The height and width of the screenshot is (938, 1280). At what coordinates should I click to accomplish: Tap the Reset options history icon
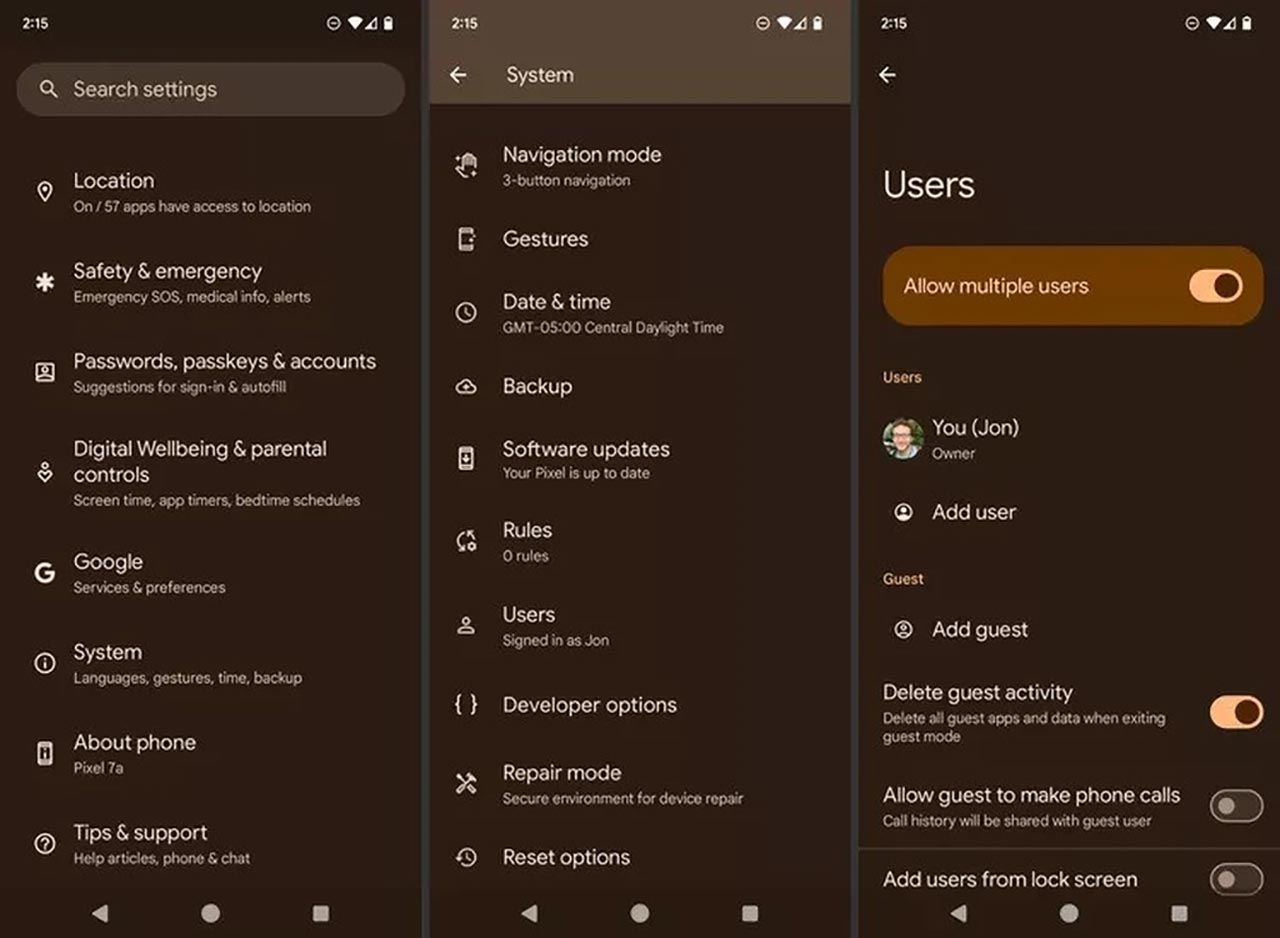(x=466, y=857)
